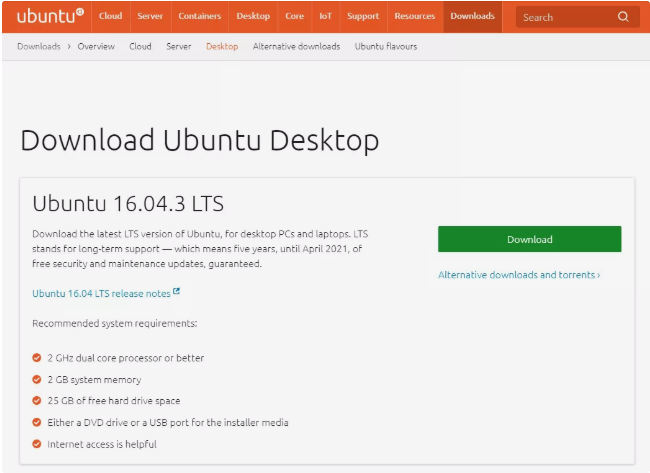The image size is (650, 473).
Task: Open the Containers menu
Action: [200, 16]
